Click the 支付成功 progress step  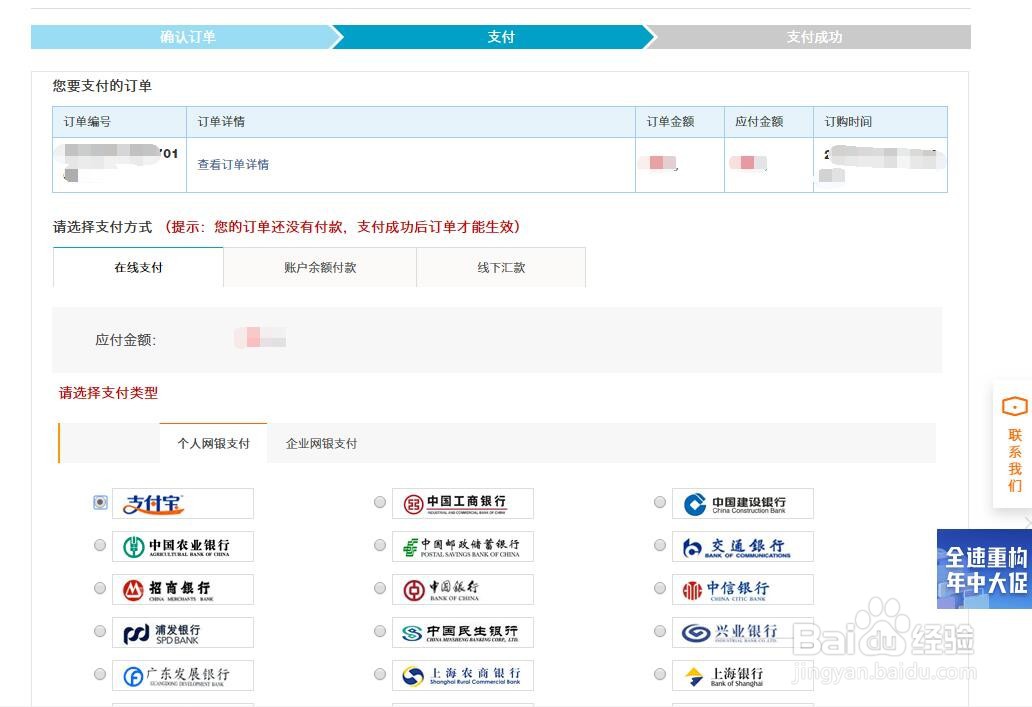click(x=814, y=37)
